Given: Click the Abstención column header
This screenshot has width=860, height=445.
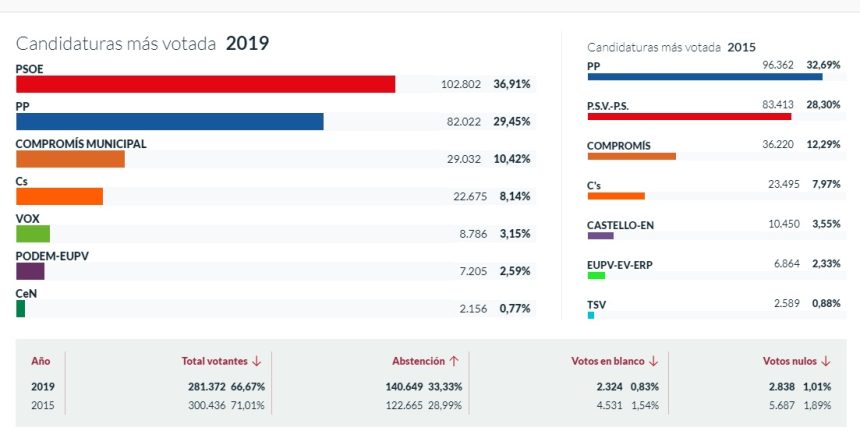Looking at the screenshot, I should click(418, 361).
